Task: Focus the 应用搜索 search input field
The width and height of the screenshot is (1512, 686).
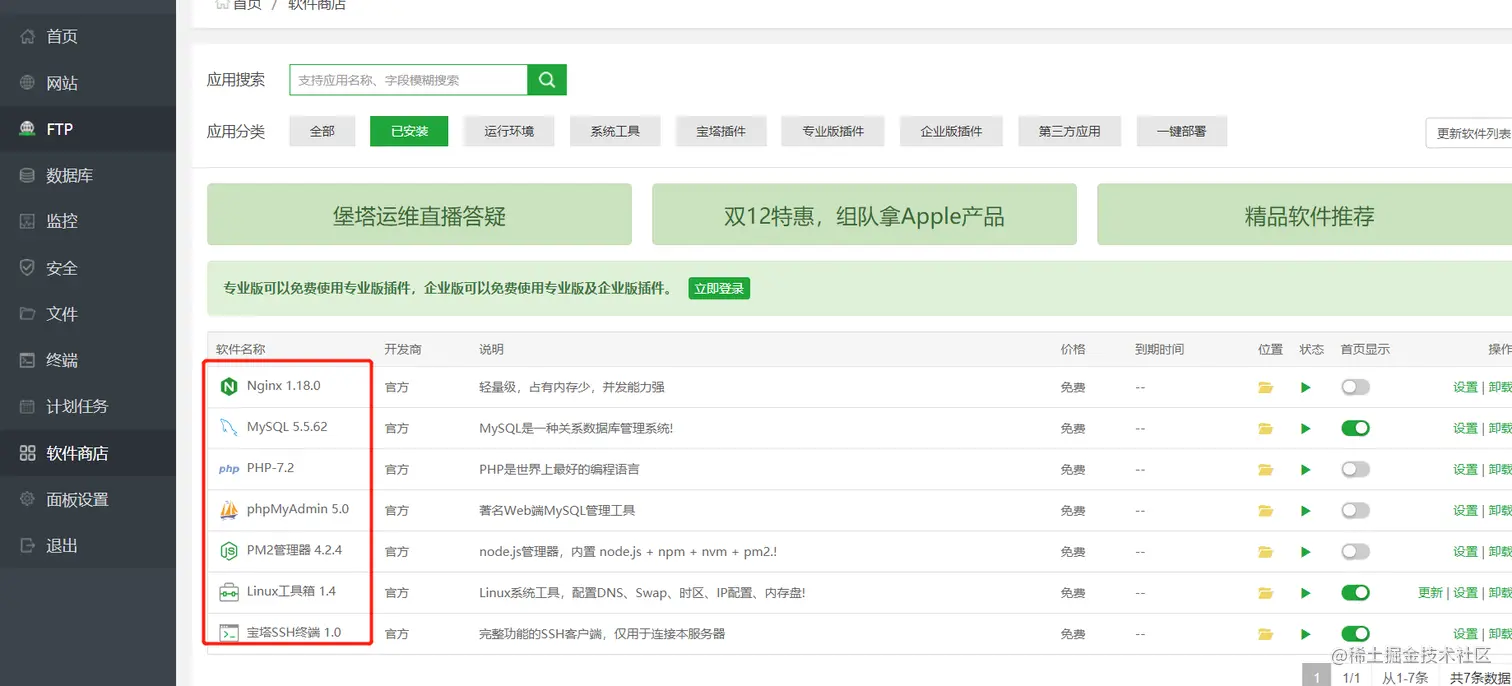Action: [x=408, y=80]
